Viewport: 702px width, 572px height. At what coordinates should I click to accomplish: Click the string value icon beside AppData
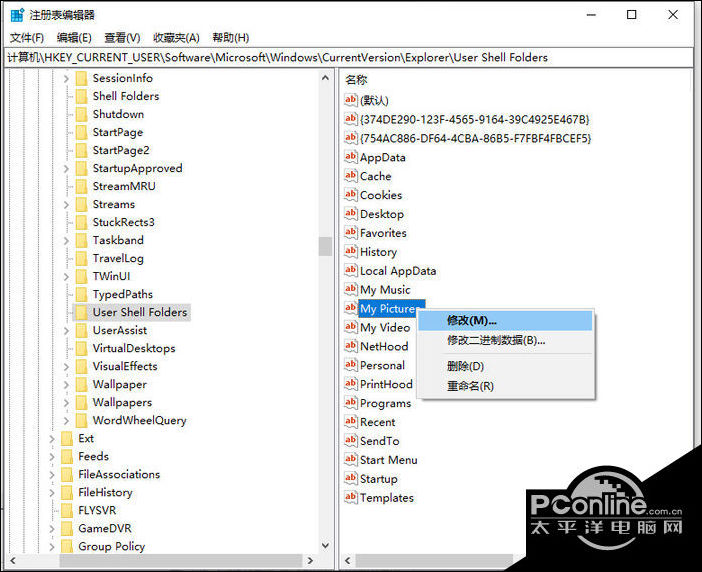(x=351, y=157)
